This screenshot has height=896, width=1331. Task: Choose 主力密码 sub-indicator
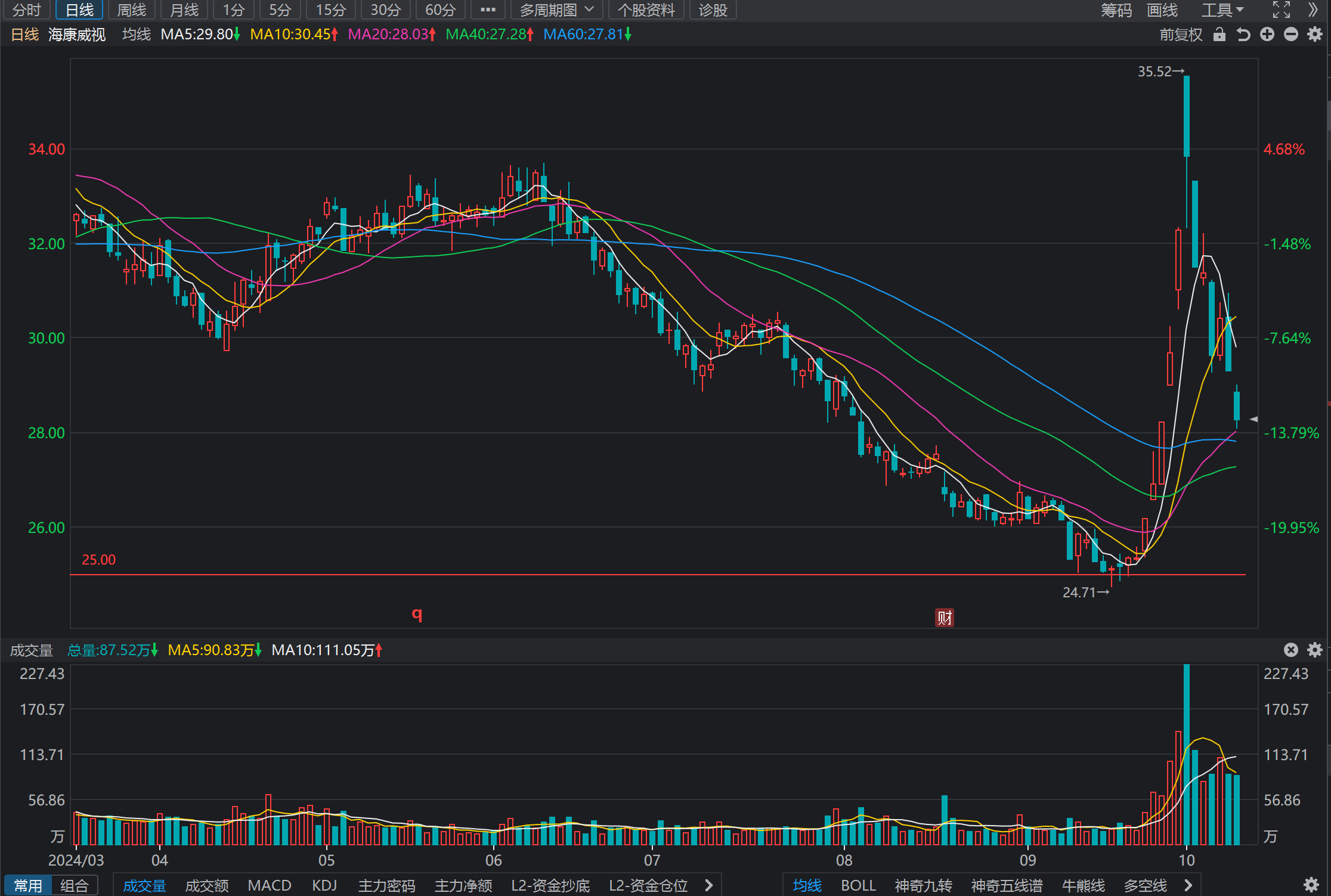click(386, 885)
